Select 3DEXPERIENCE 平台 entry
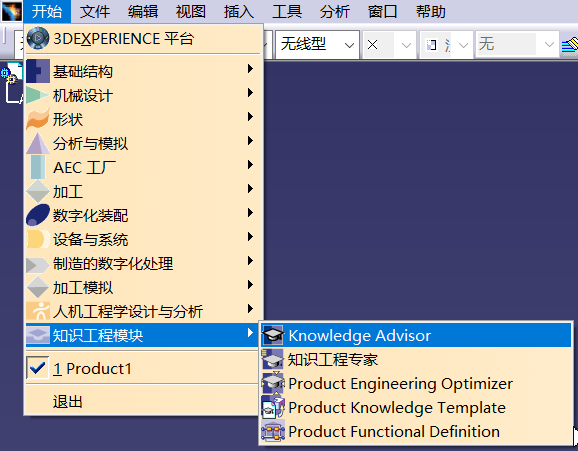 [x=143, y=38]
